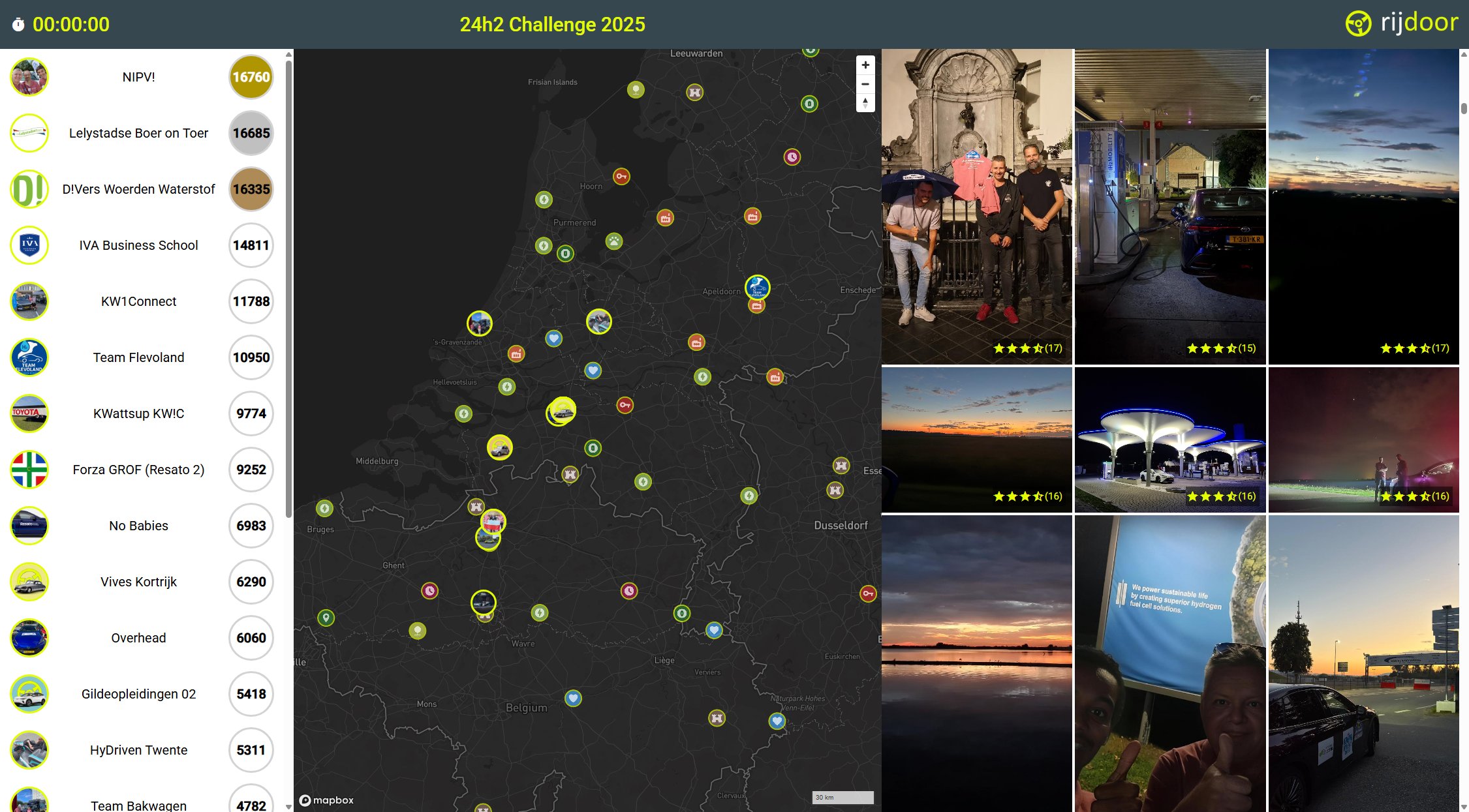Open KWattsup KW!C Toyota avatar

point(29,414)
